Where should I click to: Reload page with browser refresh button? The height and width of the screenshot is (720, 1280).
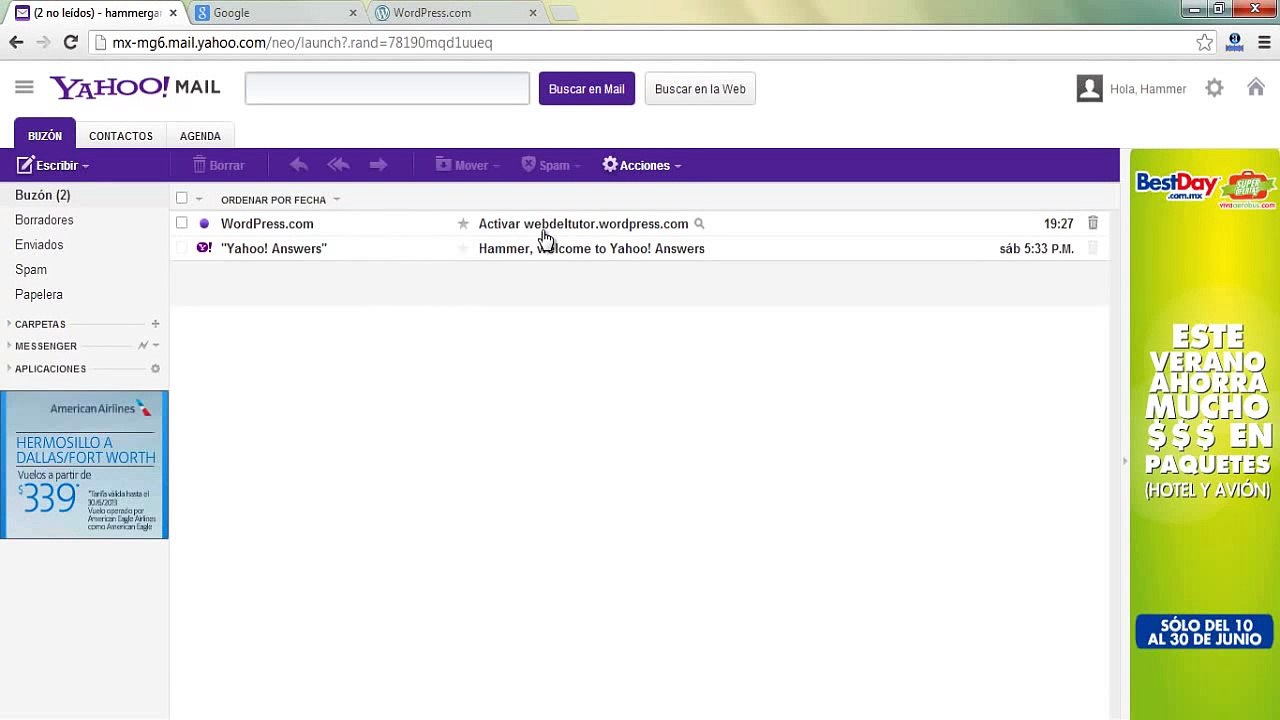tap(70, 42)
